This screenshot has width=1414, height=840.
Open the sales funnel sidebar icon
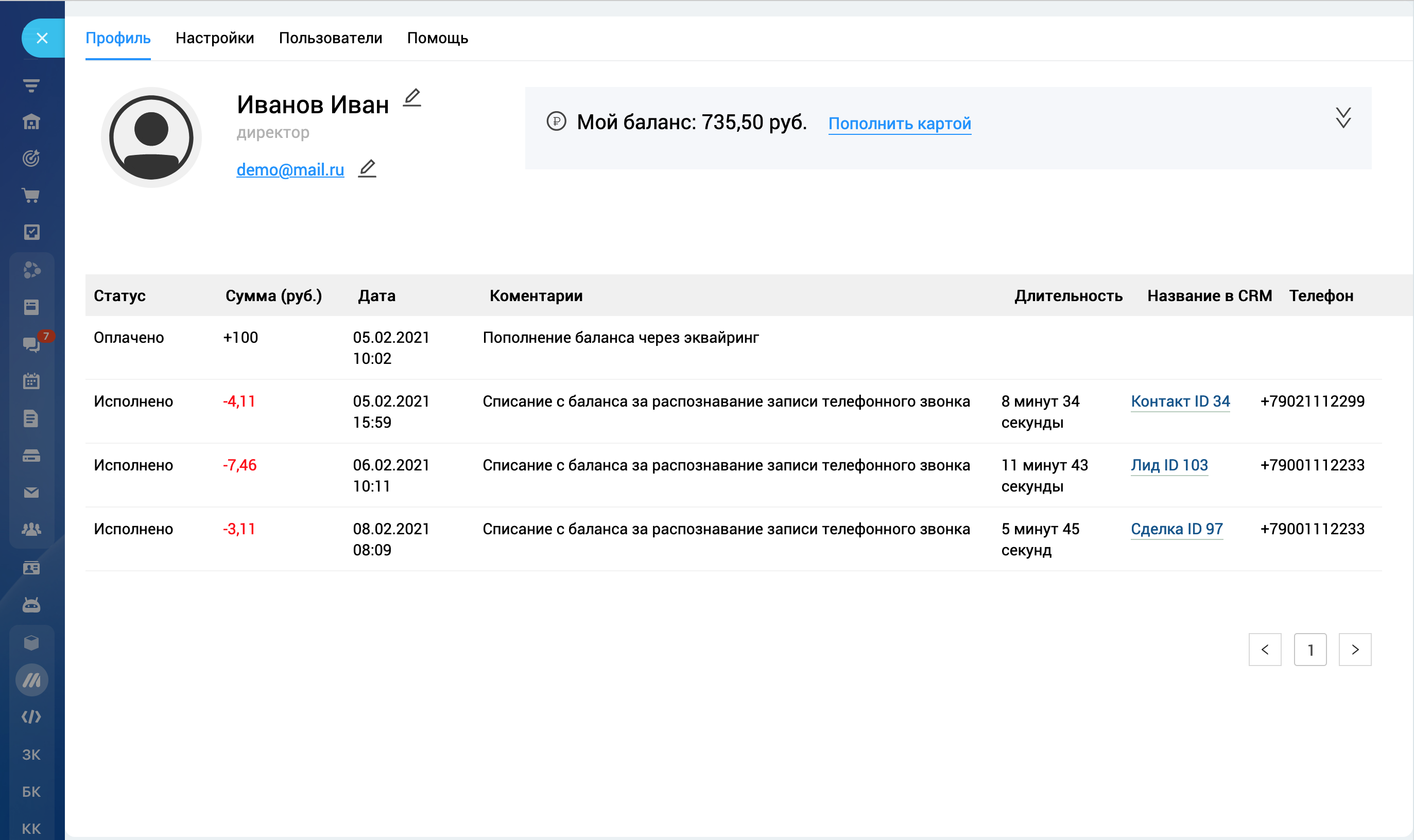click(x=31, y=85)
